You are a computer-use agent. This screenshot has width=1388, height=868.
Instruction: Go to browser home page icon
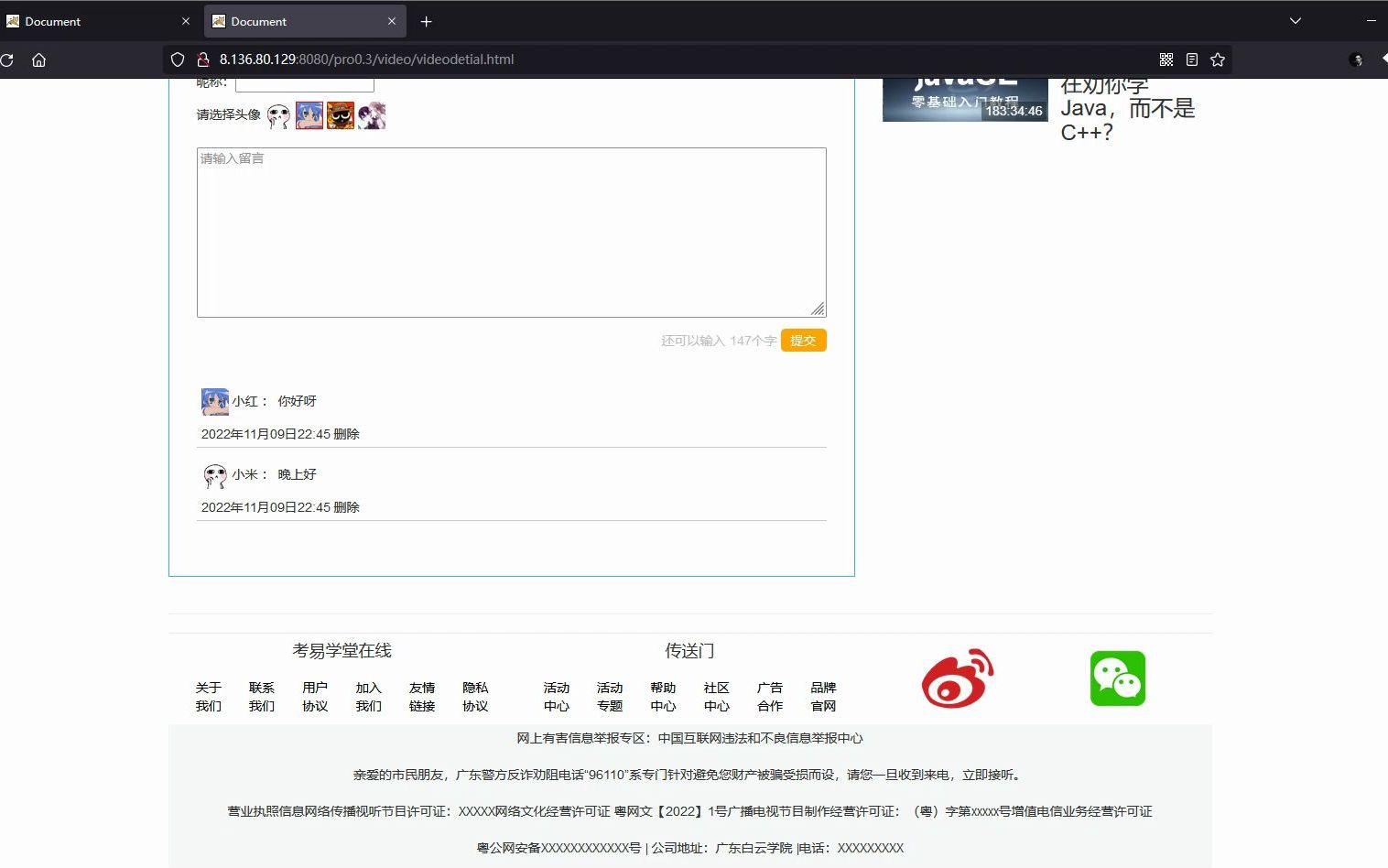pos(38,60)
